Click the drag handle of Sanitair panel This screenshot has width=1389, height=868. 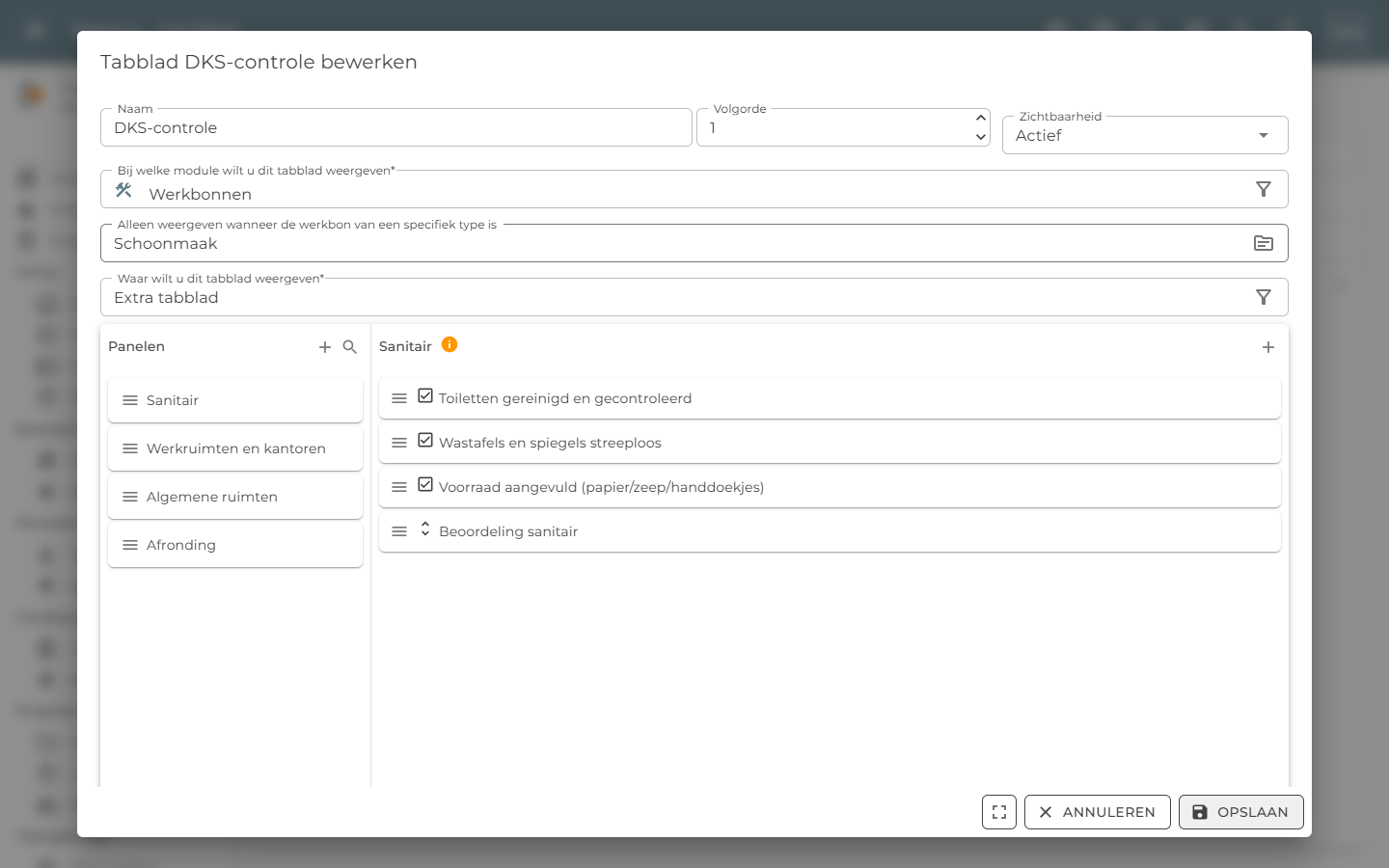click(x=130, y=400)
